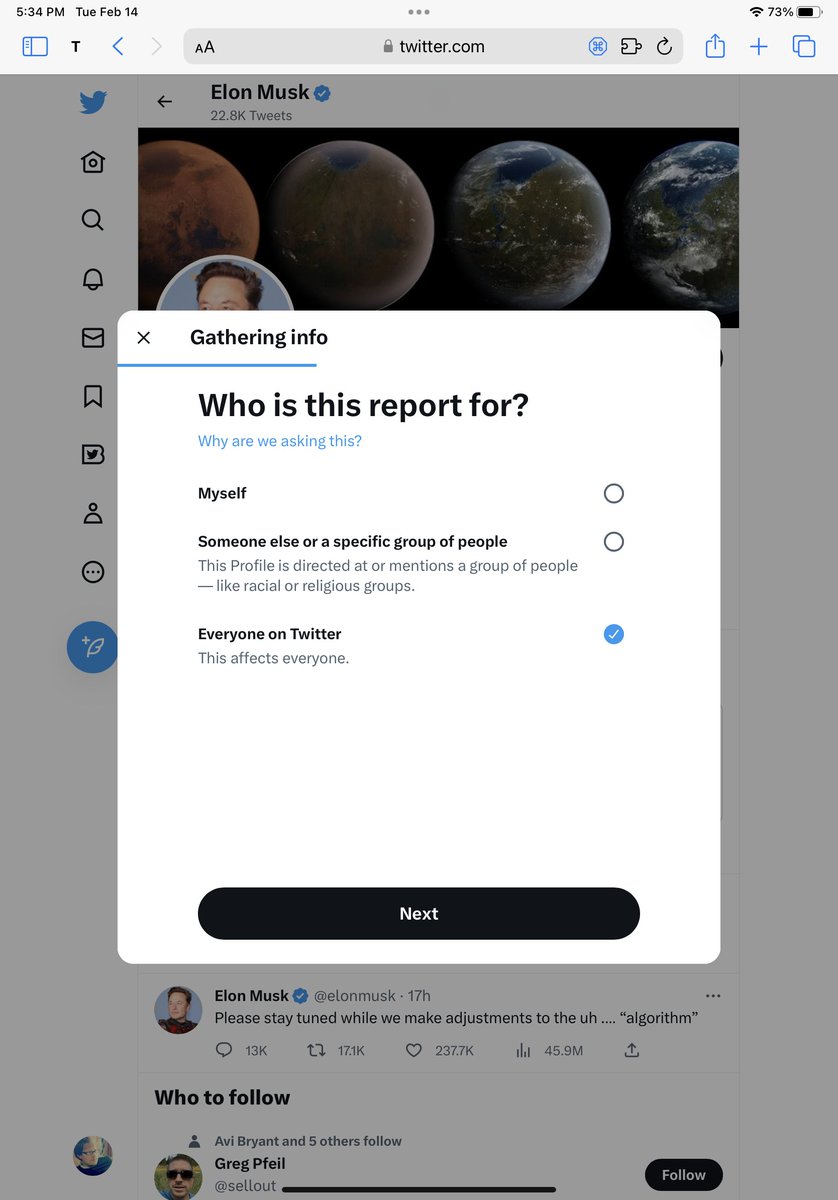Select the Someone else or group radio option
This screenshot has width=838, height=1200.
tap(613, 541)
